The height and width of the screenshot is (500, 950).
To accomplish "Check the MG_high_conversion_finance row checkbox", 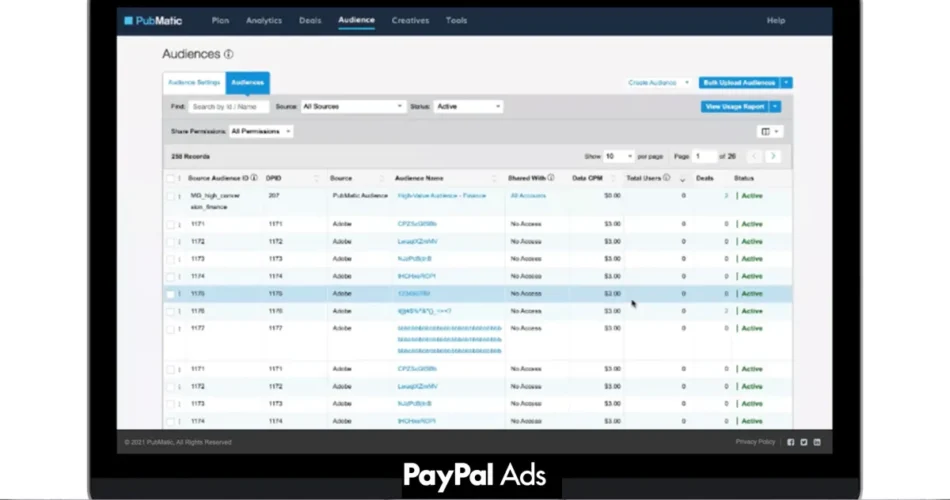I will (170, 197).
